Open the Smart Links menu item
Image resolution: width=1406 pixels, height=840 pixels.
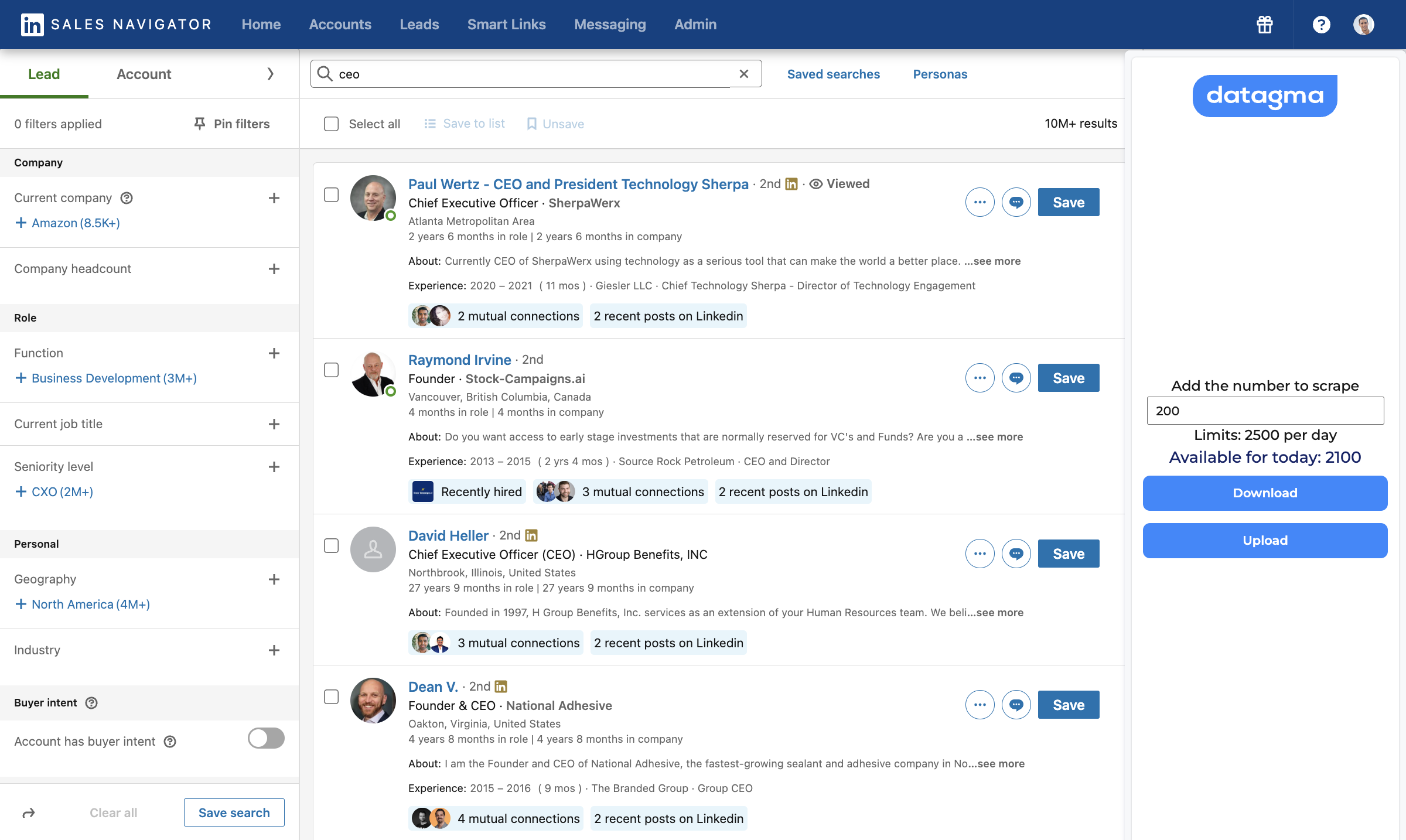506,25
